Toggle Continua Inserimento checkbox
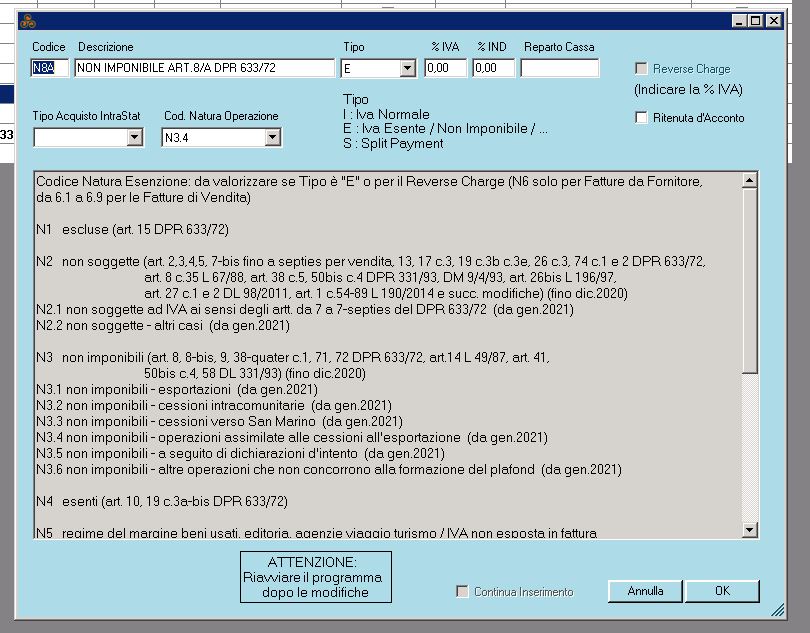Image resolution: width=810 pixels, height=633 pixels. click(x=462, y=592)
